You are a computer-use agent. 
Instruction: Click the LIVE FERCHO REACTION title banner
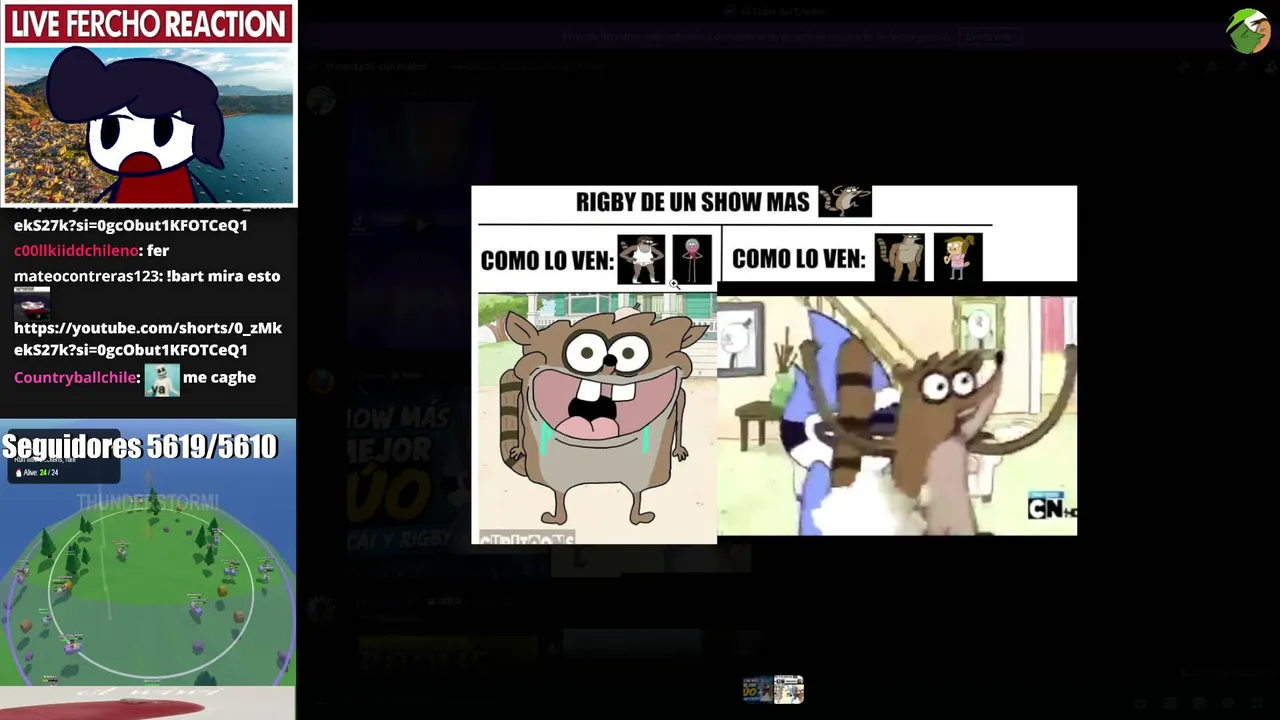pos(149,24)
